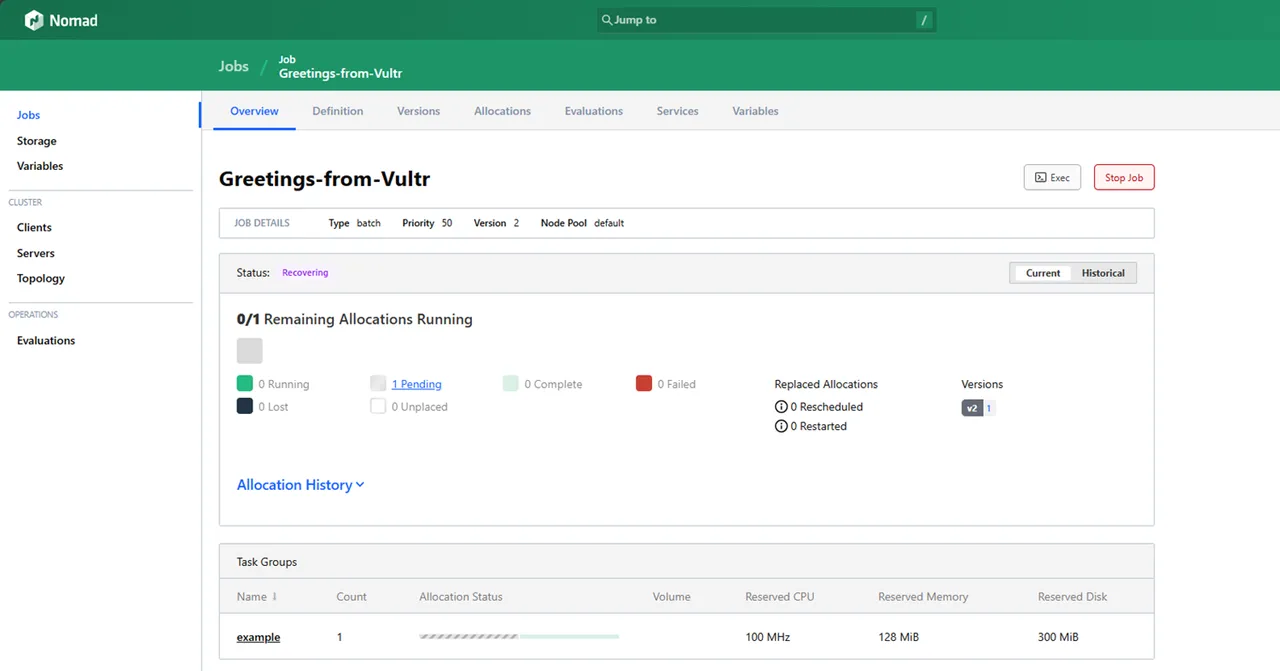The height and width of the screenshot is (671, 1280).
Task: Select Jobs in the sidebar
Action: click(x=28, y=115)
